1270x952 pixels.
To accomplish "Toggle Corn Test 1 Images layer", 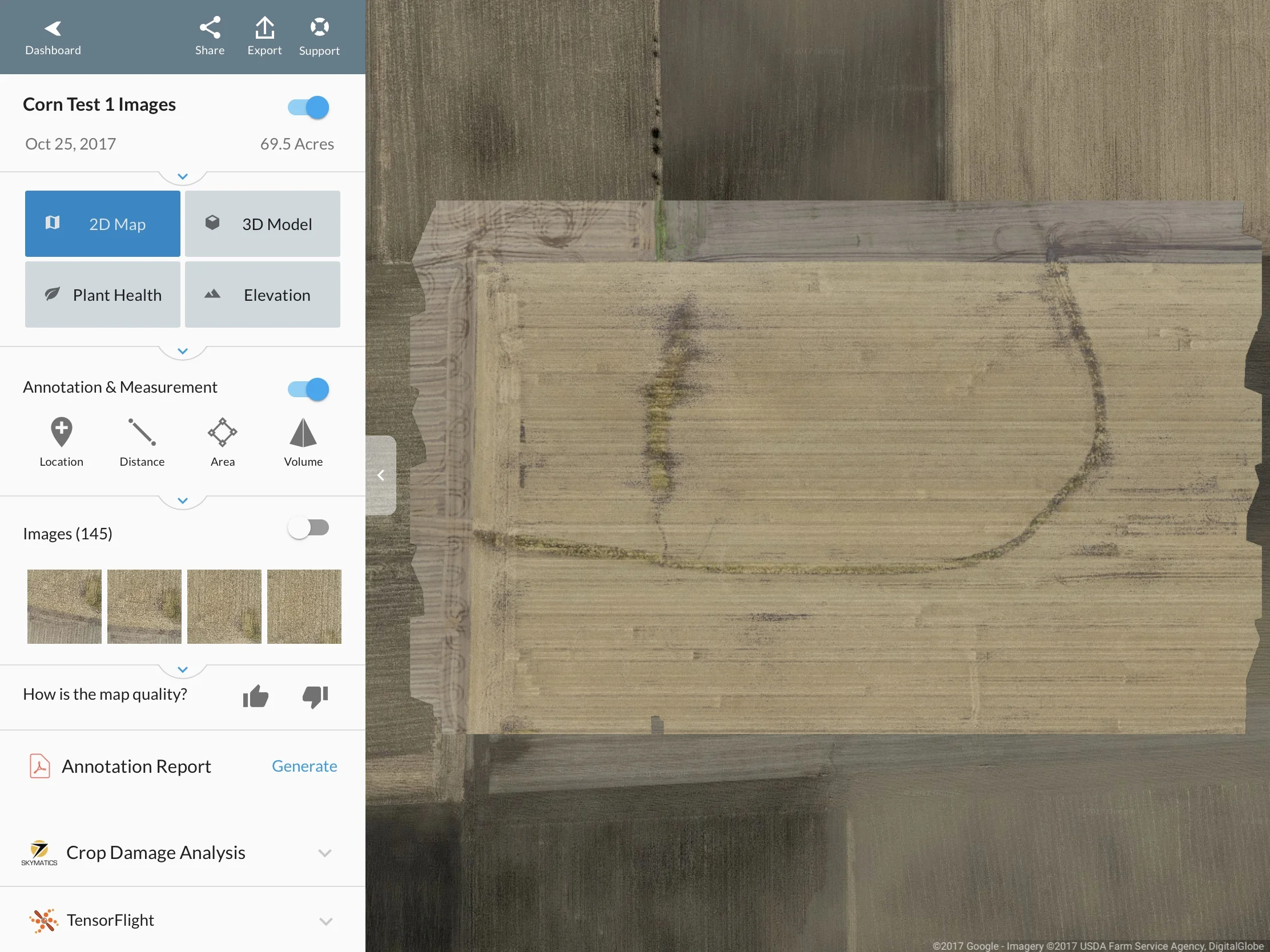I will tap(308, 107).
